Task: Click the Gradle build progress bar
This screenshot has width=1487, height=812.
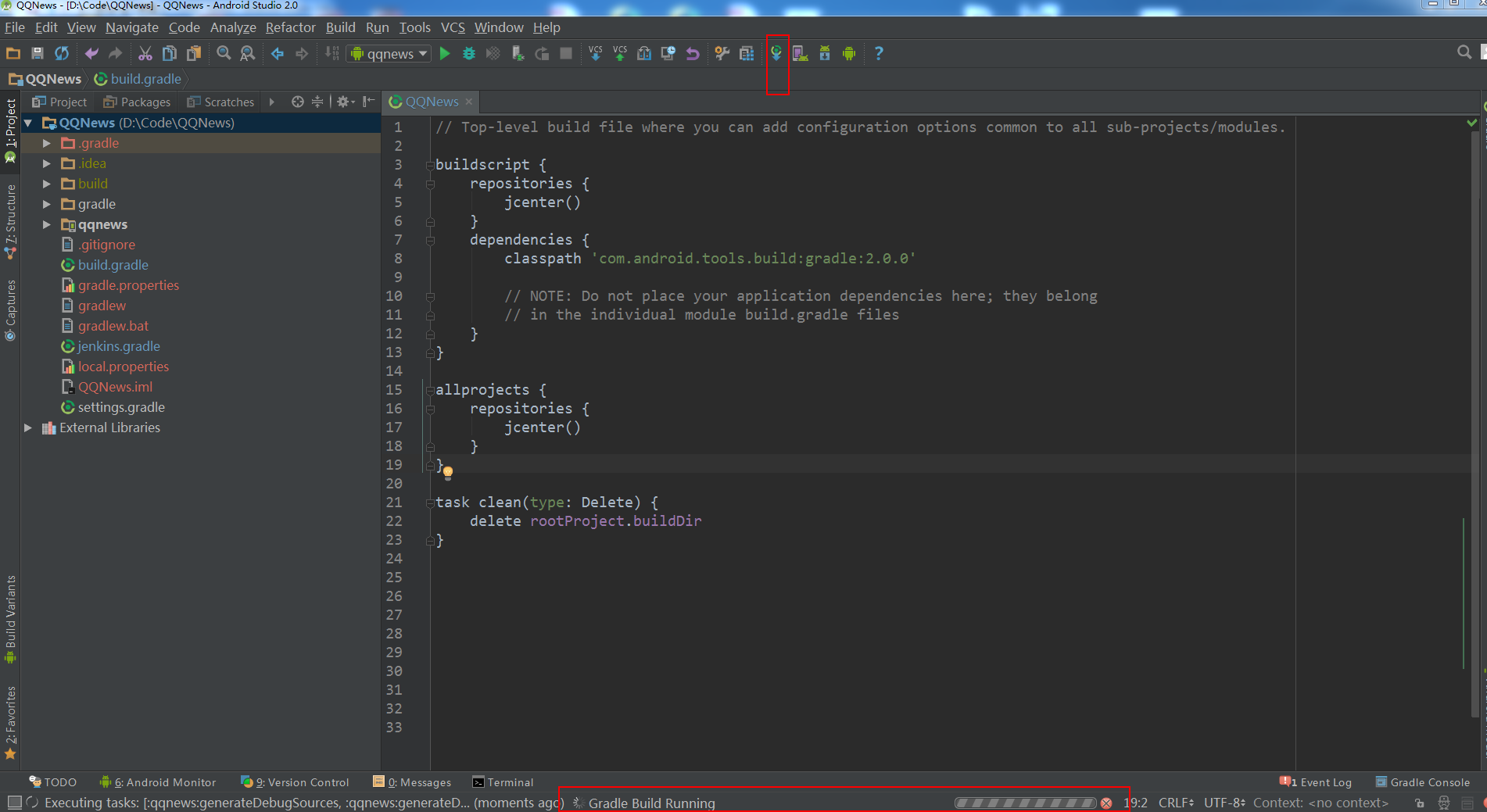Action: click(1025, 803)
